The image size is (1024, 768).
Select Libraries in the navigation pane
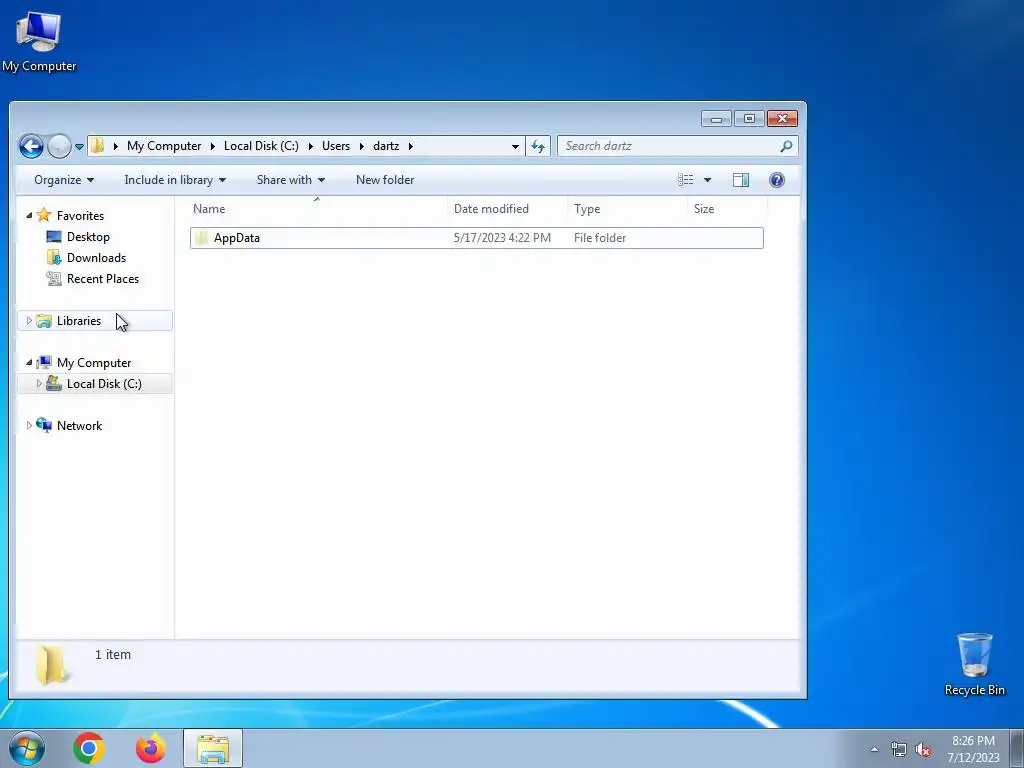79,321
